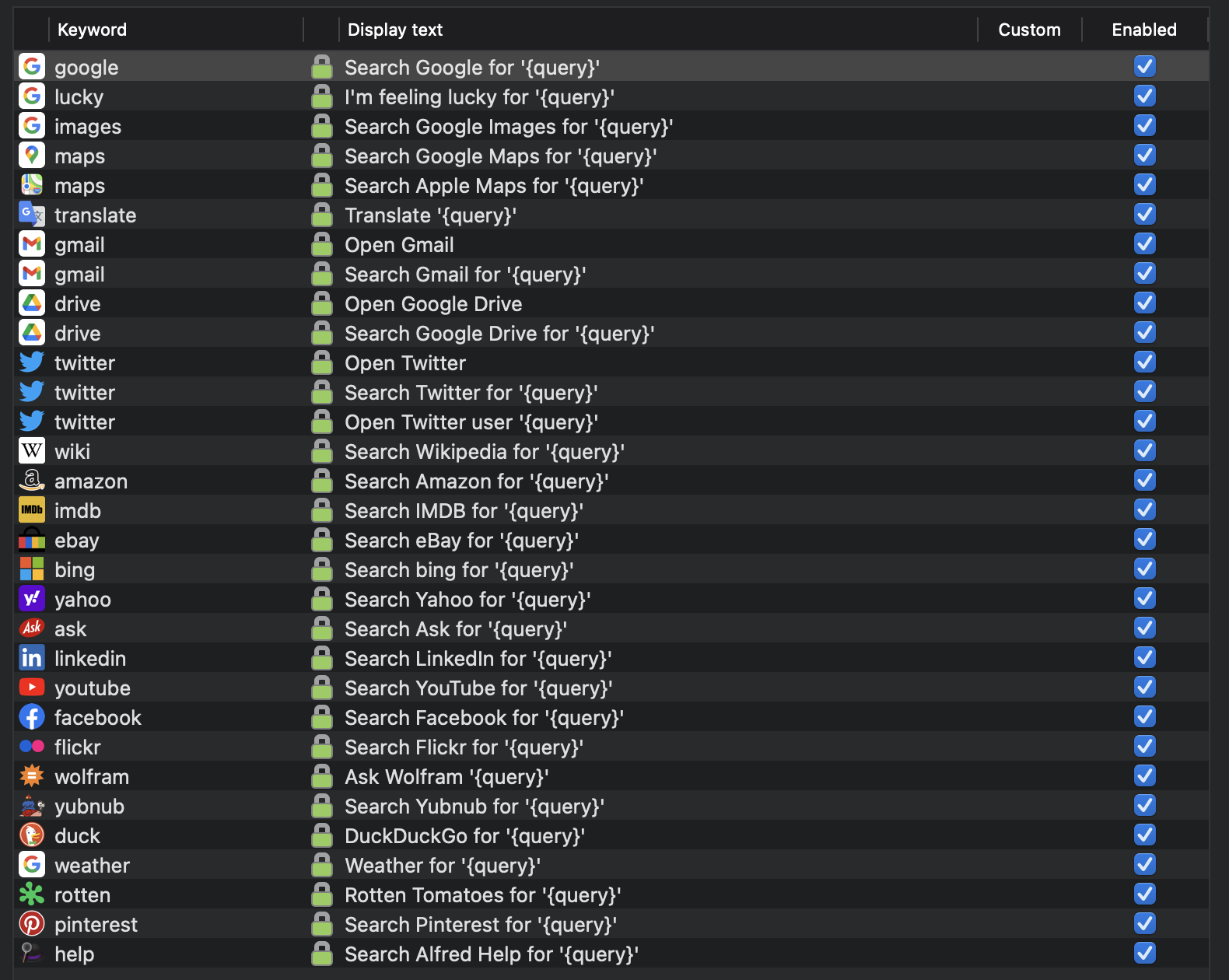The image size is (1229, 980).
Task: Click the Rotten Tomatoes icon
Action: (32, 894)
